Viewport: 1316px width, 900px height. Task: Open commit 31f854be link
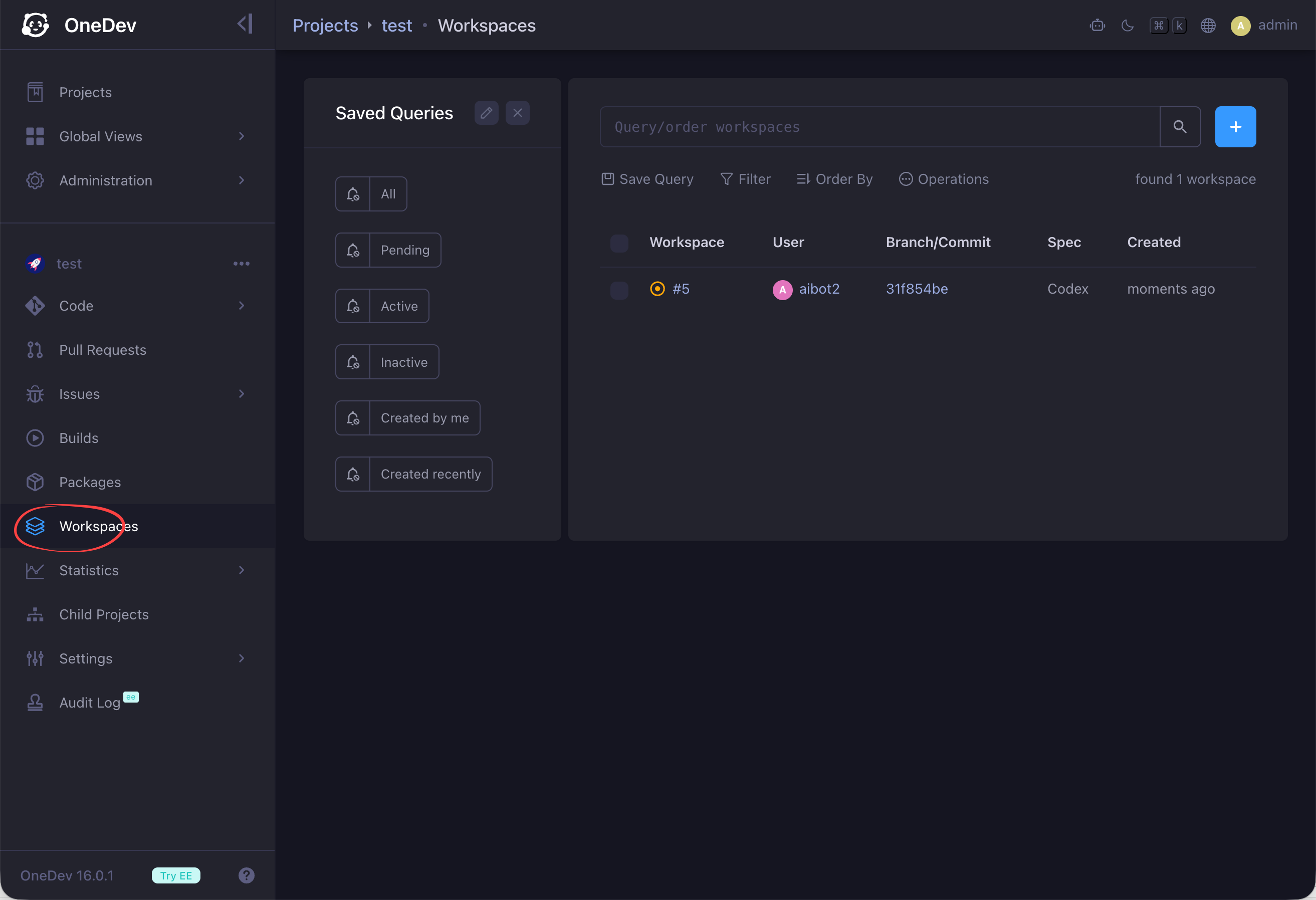tap(917, 289)
